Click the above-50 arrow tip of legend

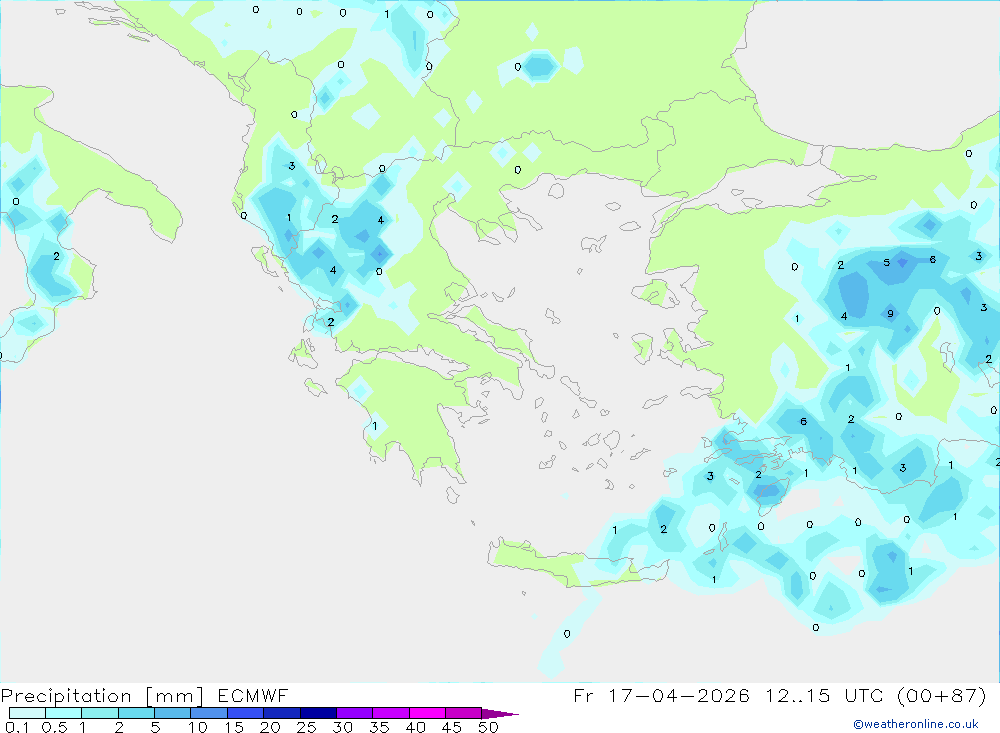tap(499, 714)
